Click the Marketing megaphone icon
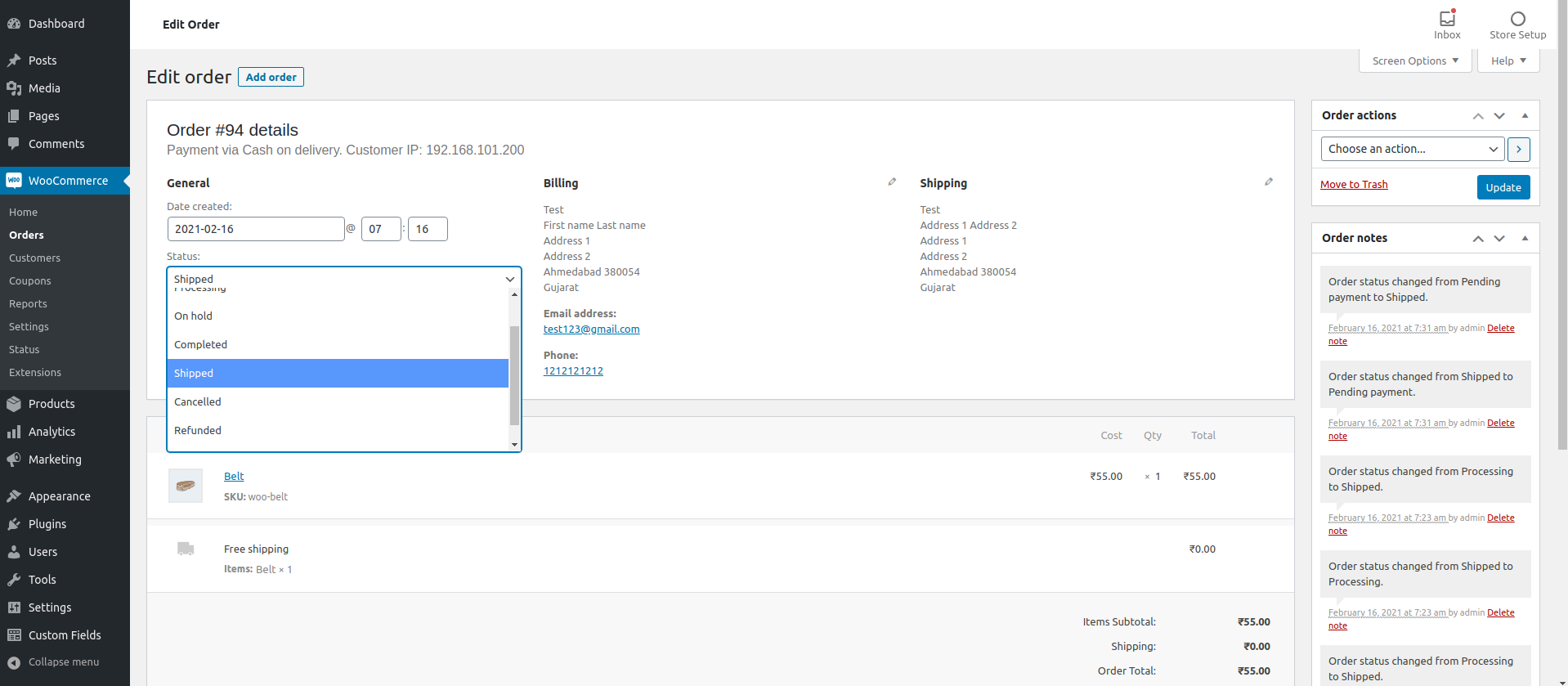Viewport: 1568px width, 686px height. (14, 460)
